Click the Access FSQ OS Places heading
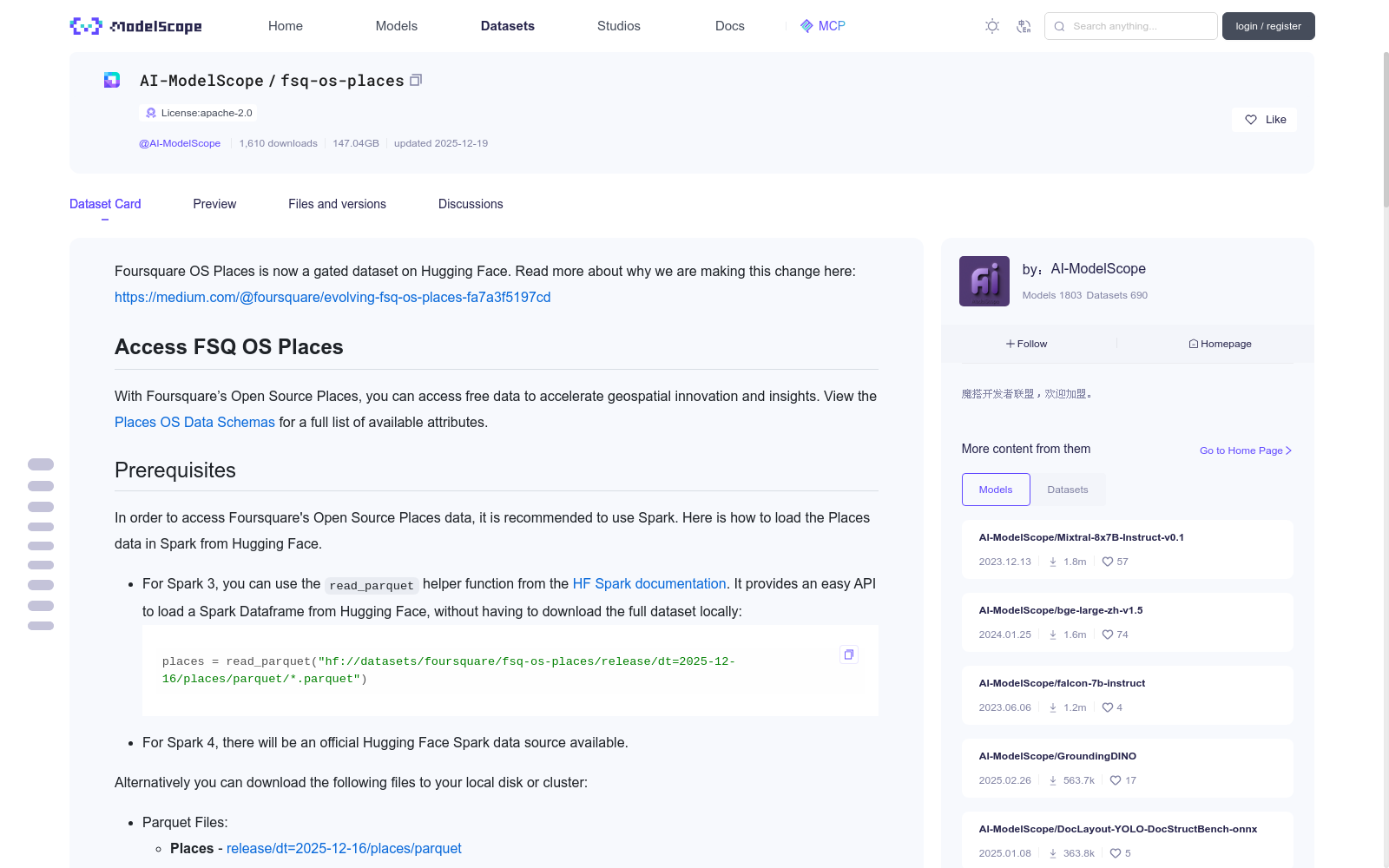This screenshot has width=1389, height=868. tap(229, 347)
